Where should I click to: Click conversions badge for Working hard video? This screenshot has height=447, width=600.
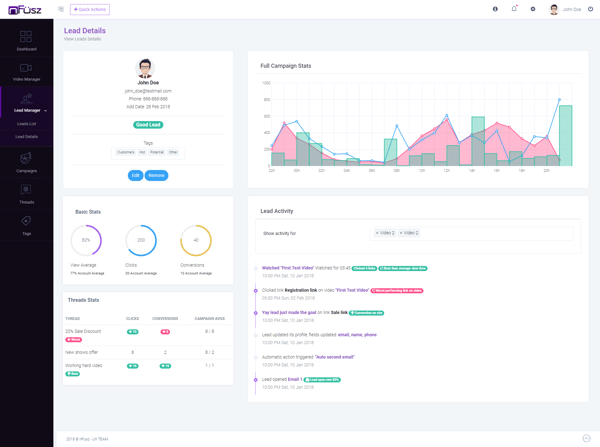pyautogui.click(x=165, y=366)
